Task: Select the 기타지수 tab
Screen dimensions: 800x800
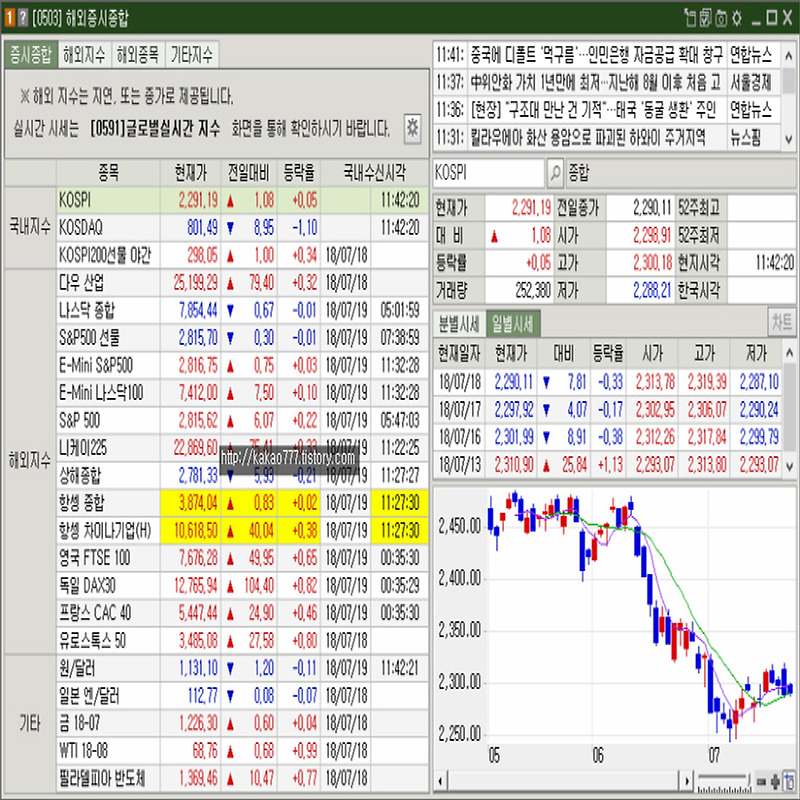Action: click(192, 55)
